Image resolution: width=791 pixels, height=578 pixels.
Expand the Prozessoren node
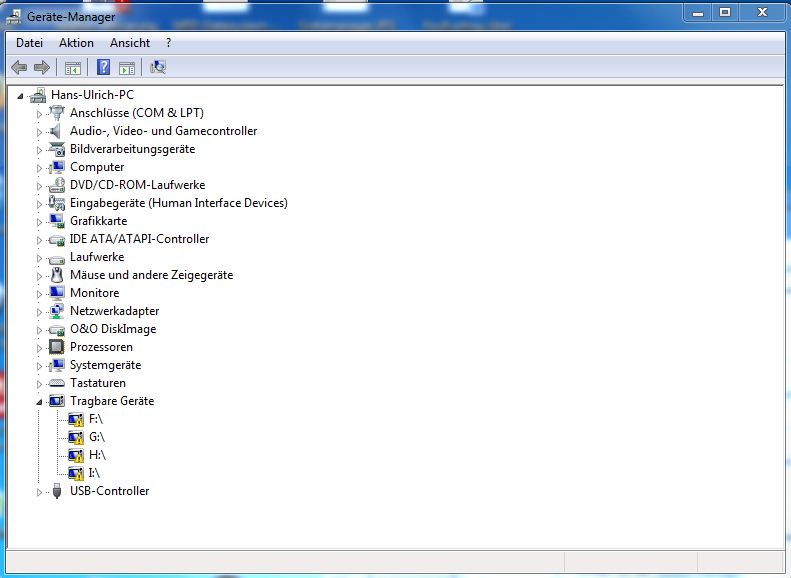[x=39, y=348]
